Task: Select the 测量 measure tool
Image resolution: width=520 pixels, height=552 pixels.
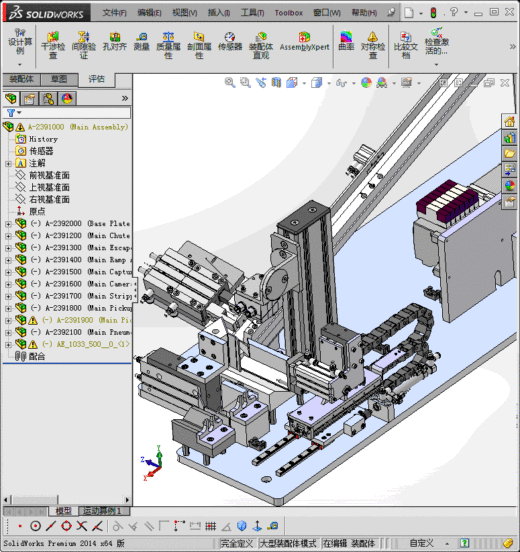Action: pyautogui.click(x=142, y=42)
